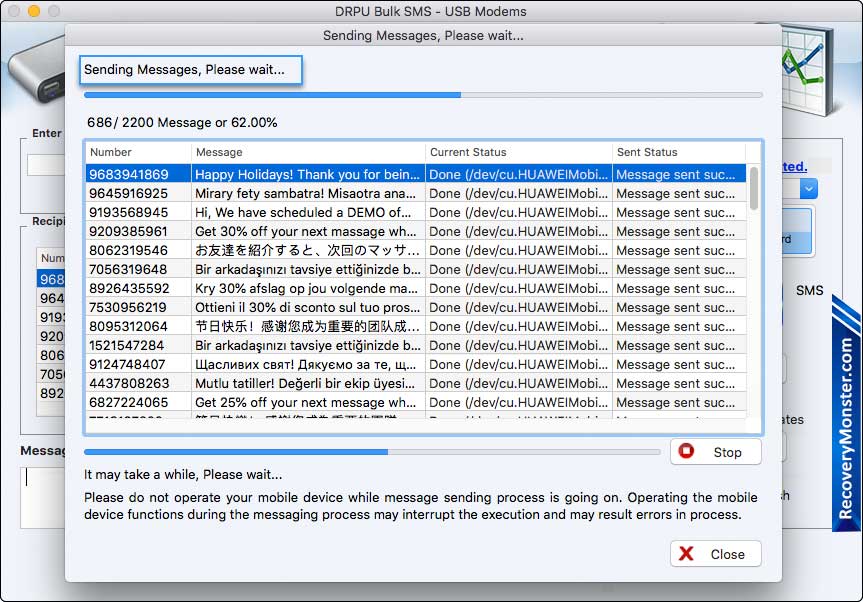Select row with number 9209385961
Image resolution: width=863 pixels, height=602 pixels.
click(x=416, y=232)
